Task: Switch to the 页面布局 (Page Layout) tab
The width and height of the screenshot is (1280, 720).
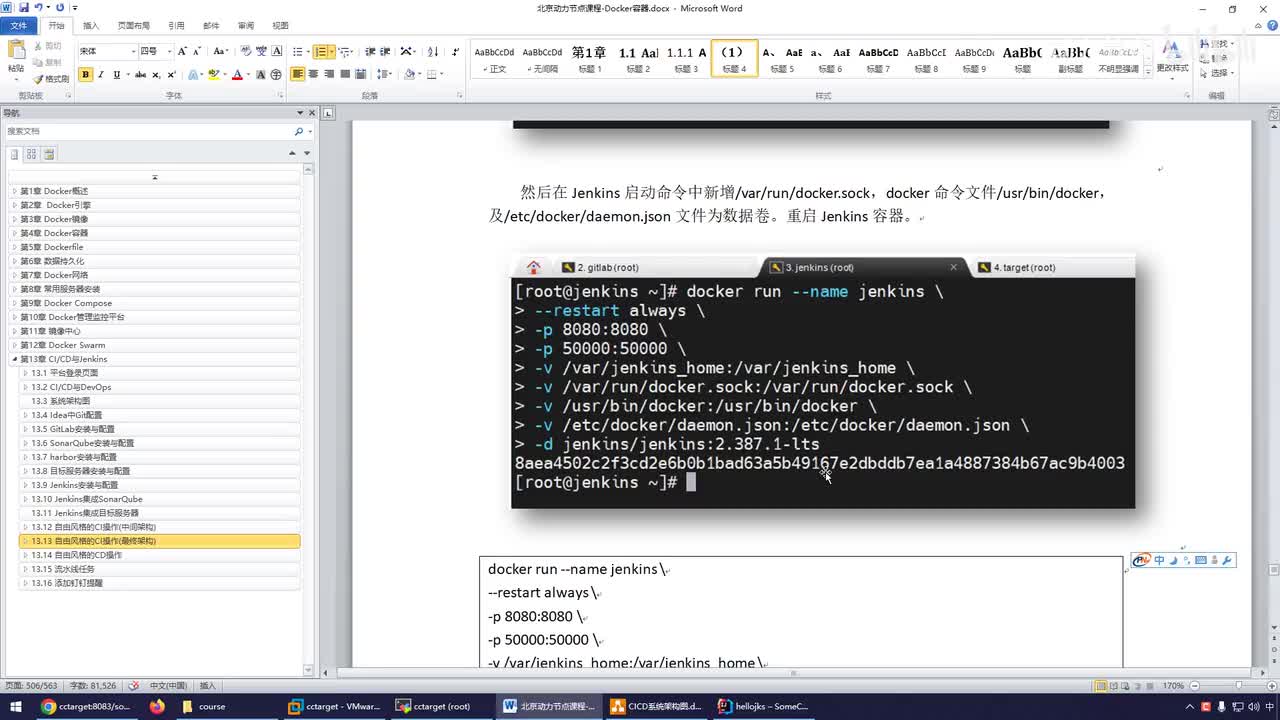Action: pyautogui.click(x=133, y=26)
